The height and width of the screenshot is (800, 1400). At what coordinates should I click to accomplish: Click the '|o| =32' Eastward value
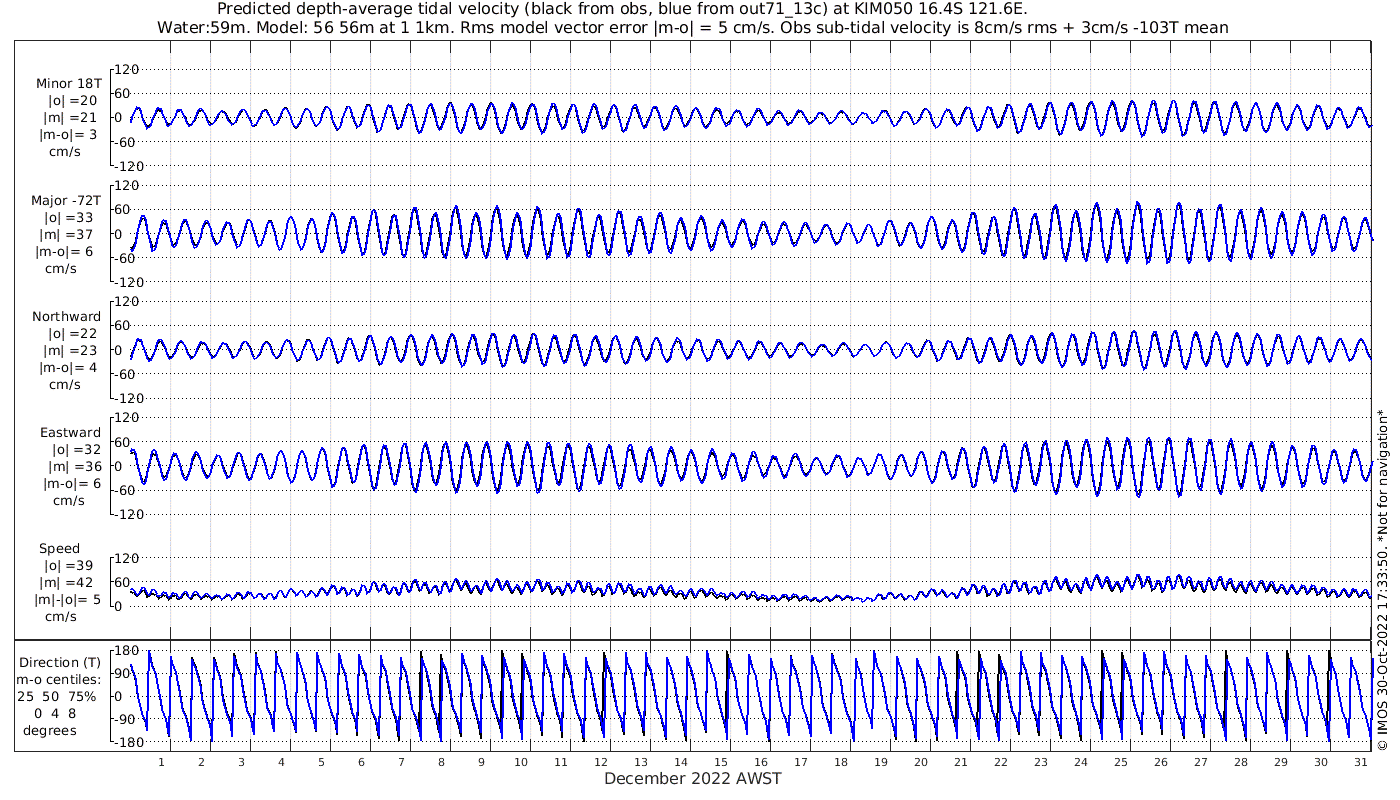(x=76, y=449)
